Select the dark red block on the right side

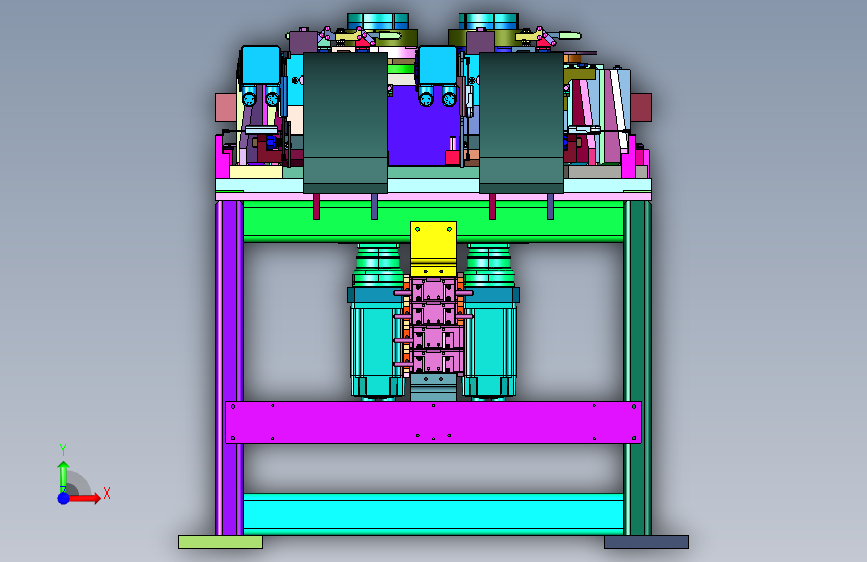(641, 107)
